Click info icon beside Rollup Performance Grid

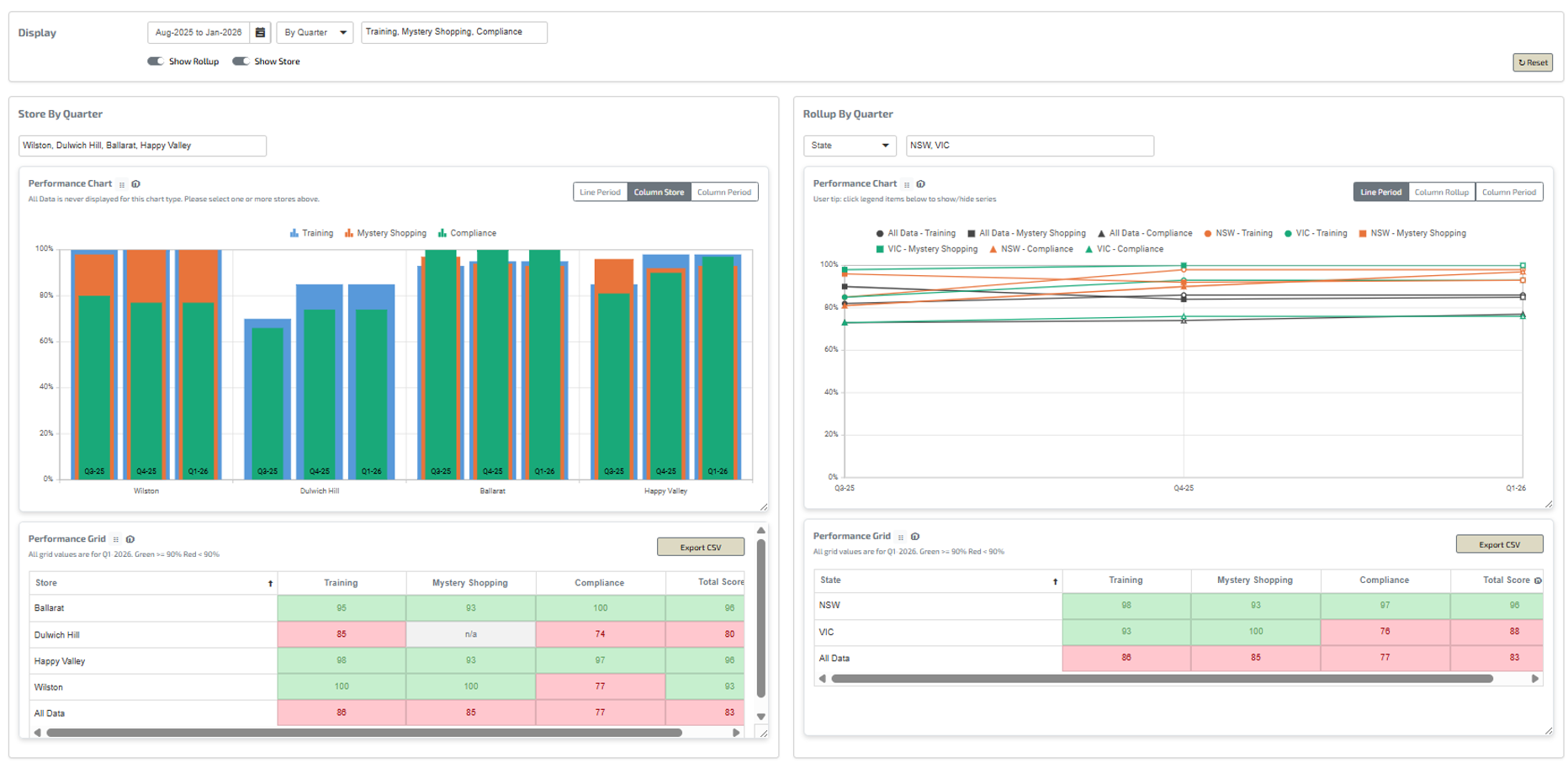[x=915, y=537]
